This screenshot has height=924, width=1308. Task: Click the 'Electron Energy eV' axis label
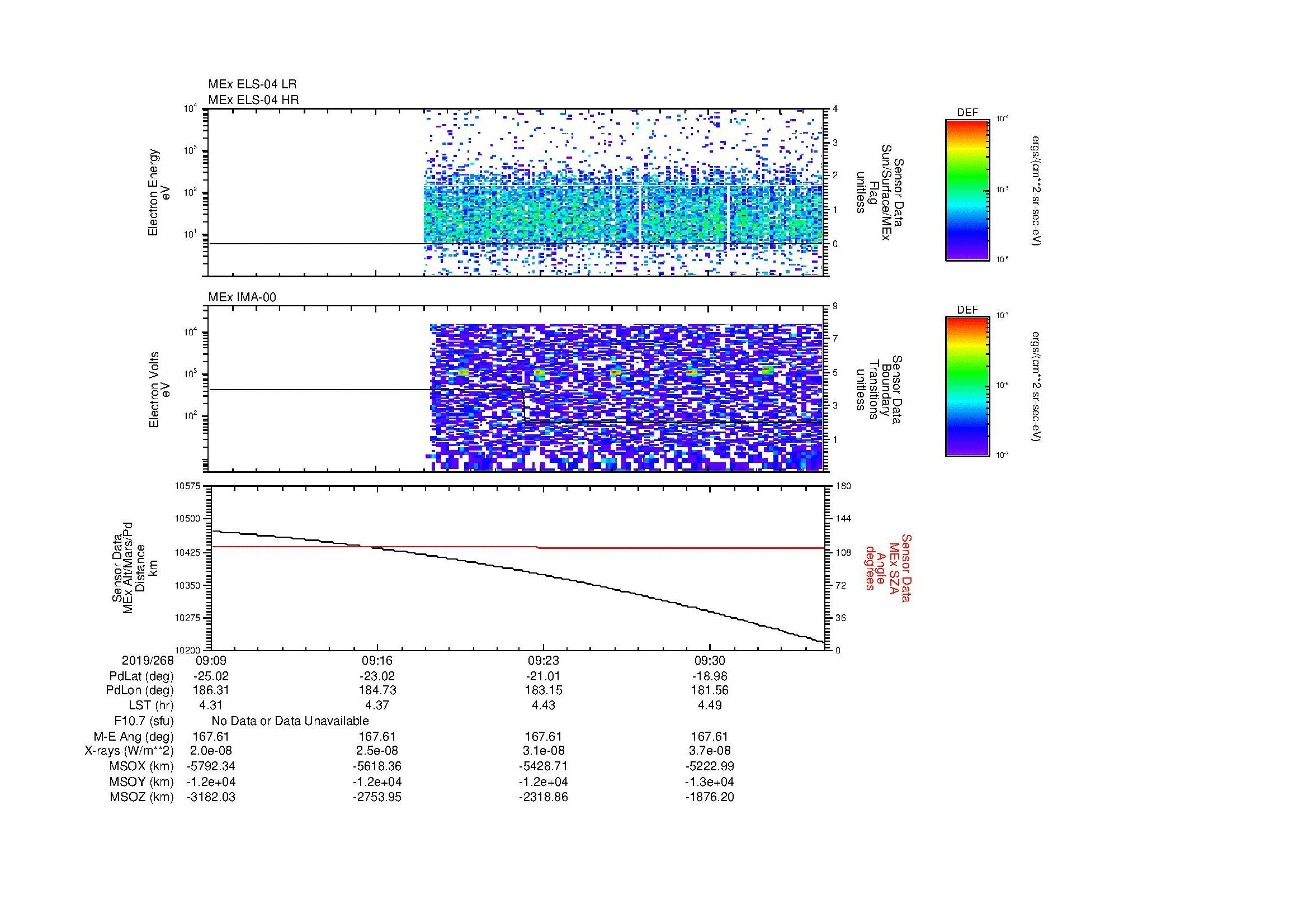click(159, 192)
